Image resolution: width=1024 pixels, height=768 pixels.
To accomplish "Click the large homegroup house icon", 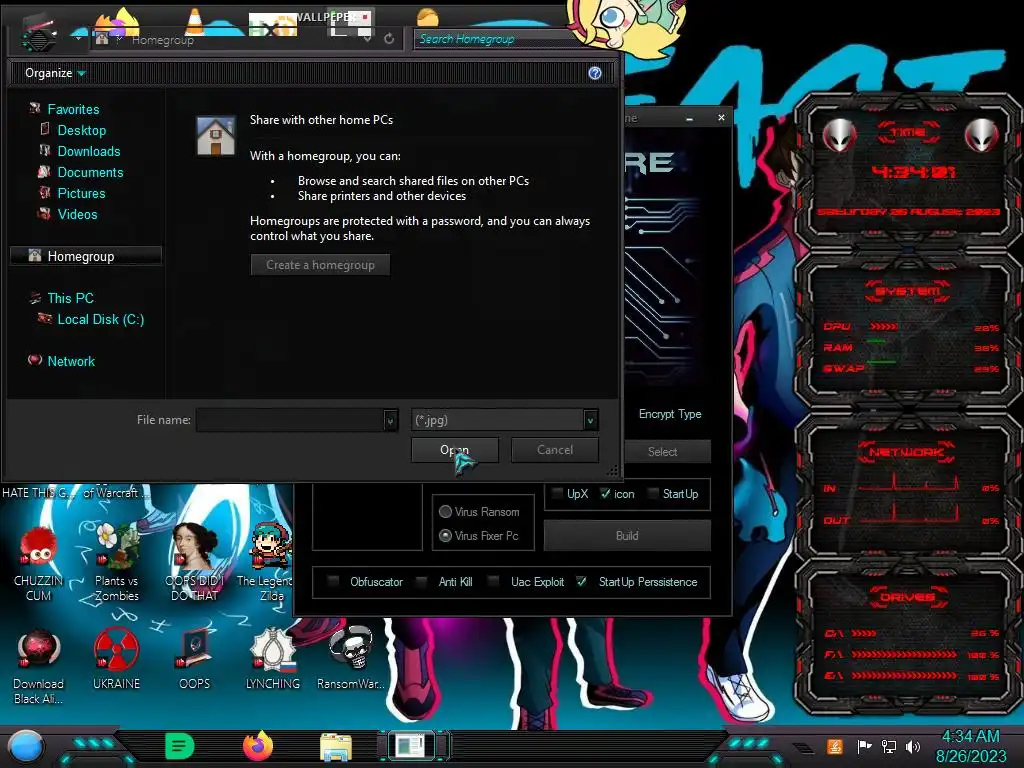I will tap(216, 136).
